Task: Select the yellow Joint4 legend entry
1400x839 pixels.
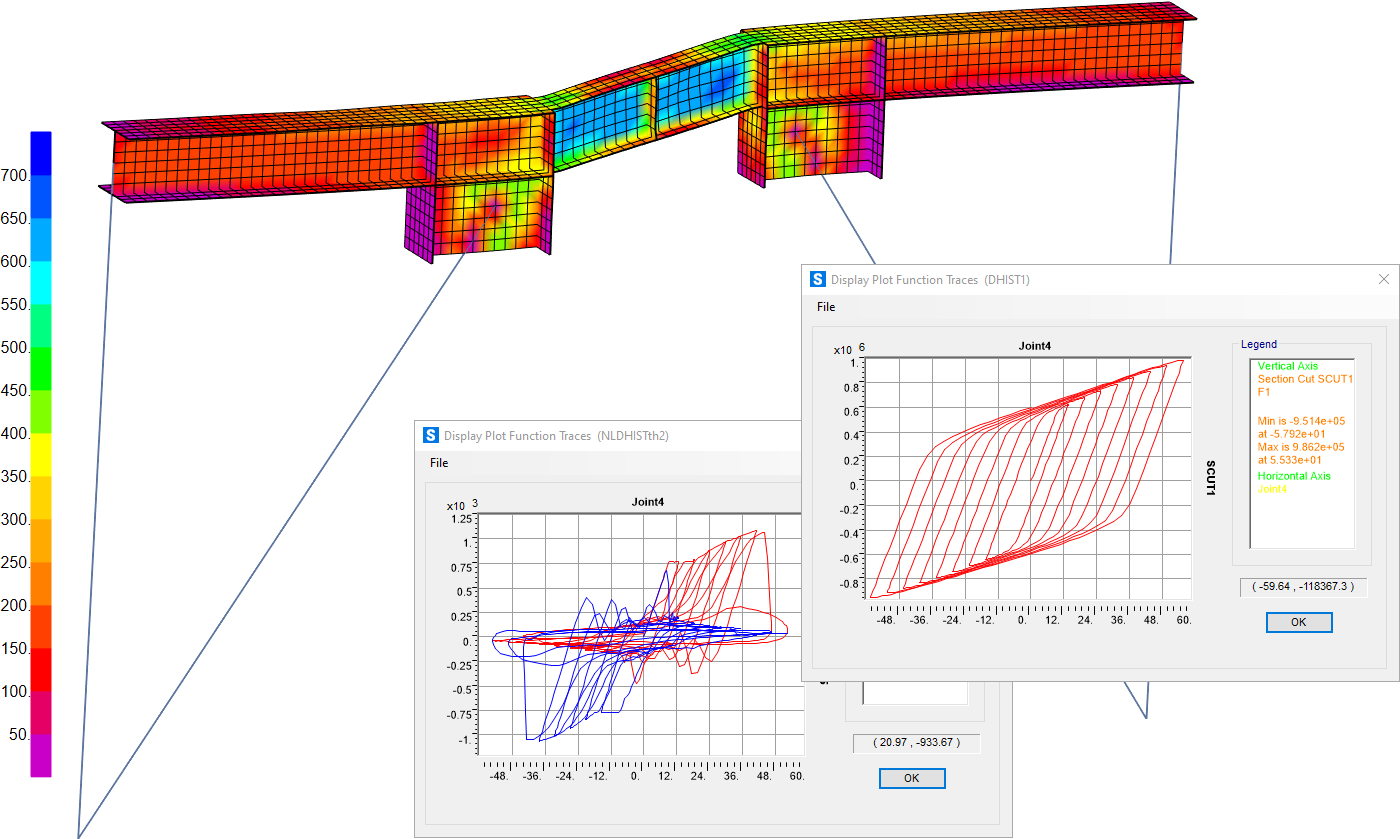Action: pyautogui.click(x=1273, y=489)
